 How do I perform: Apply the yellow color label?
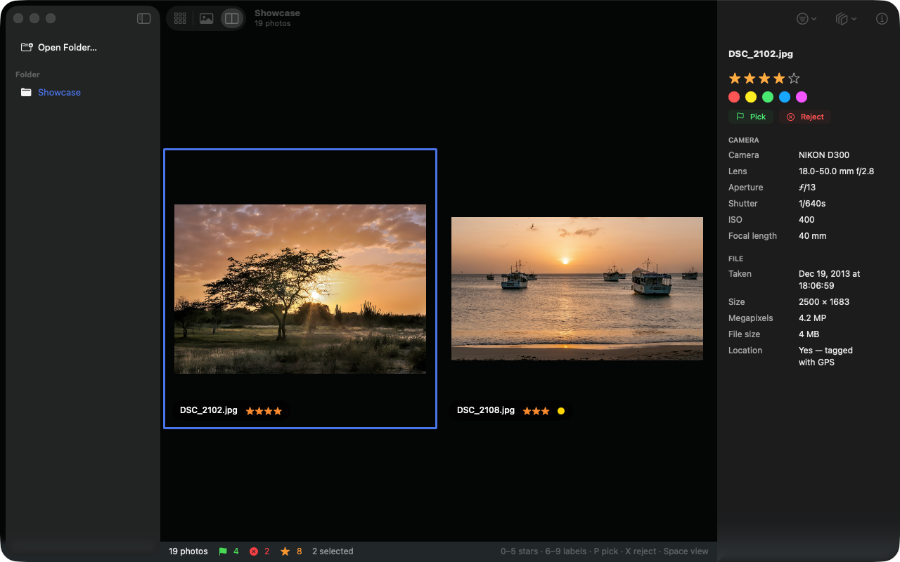(x=751, y=97)
